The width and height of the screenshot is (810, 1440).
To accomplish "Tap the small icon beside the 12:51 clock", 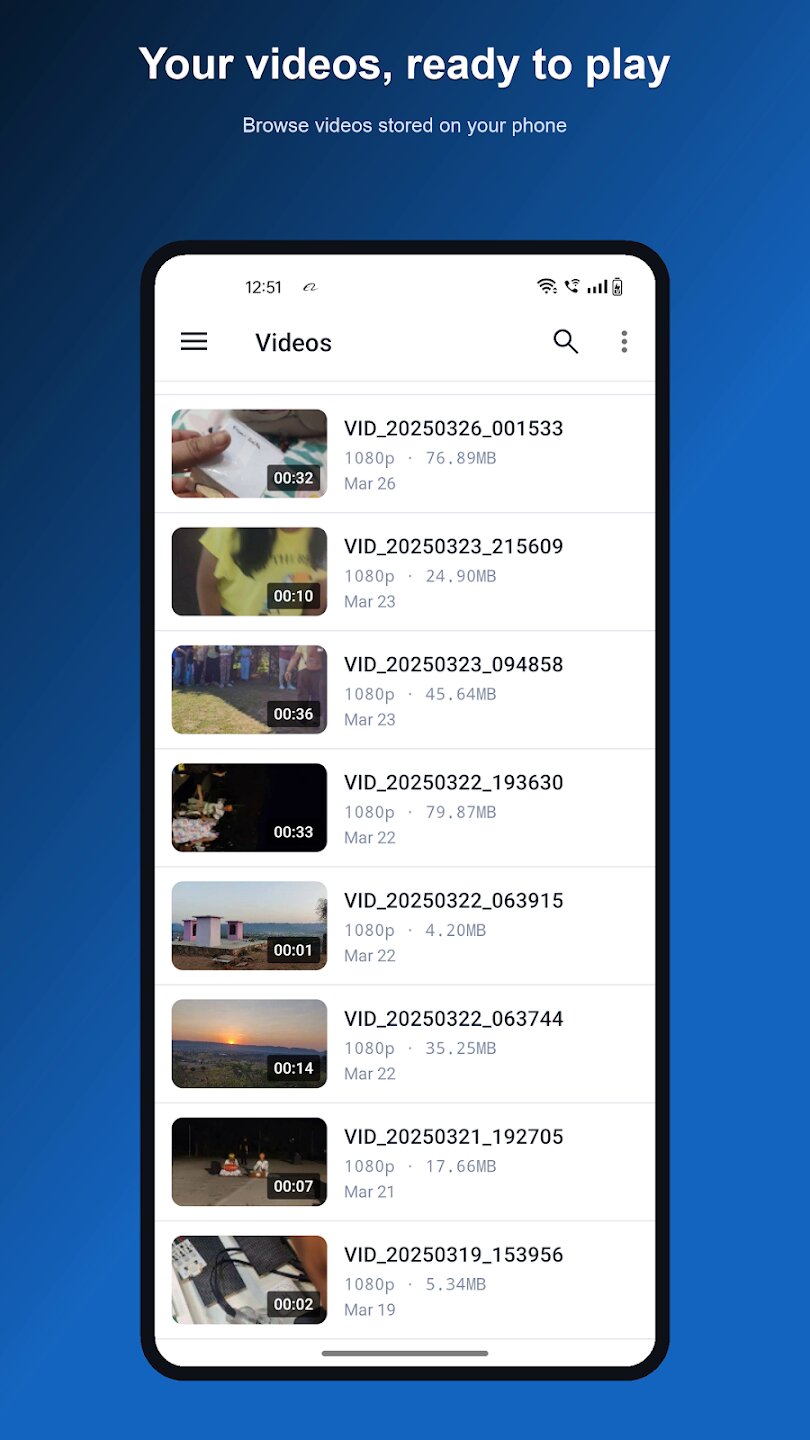I will point(310,288).
